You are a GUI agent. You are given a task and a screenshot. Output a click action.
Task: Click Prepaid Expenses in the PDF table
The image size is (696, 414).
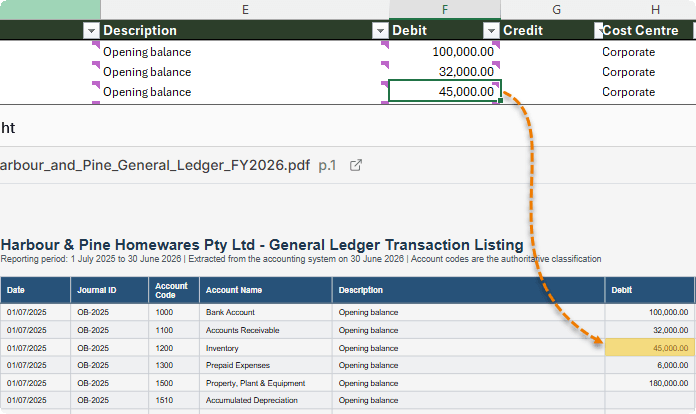coord(237,365)
